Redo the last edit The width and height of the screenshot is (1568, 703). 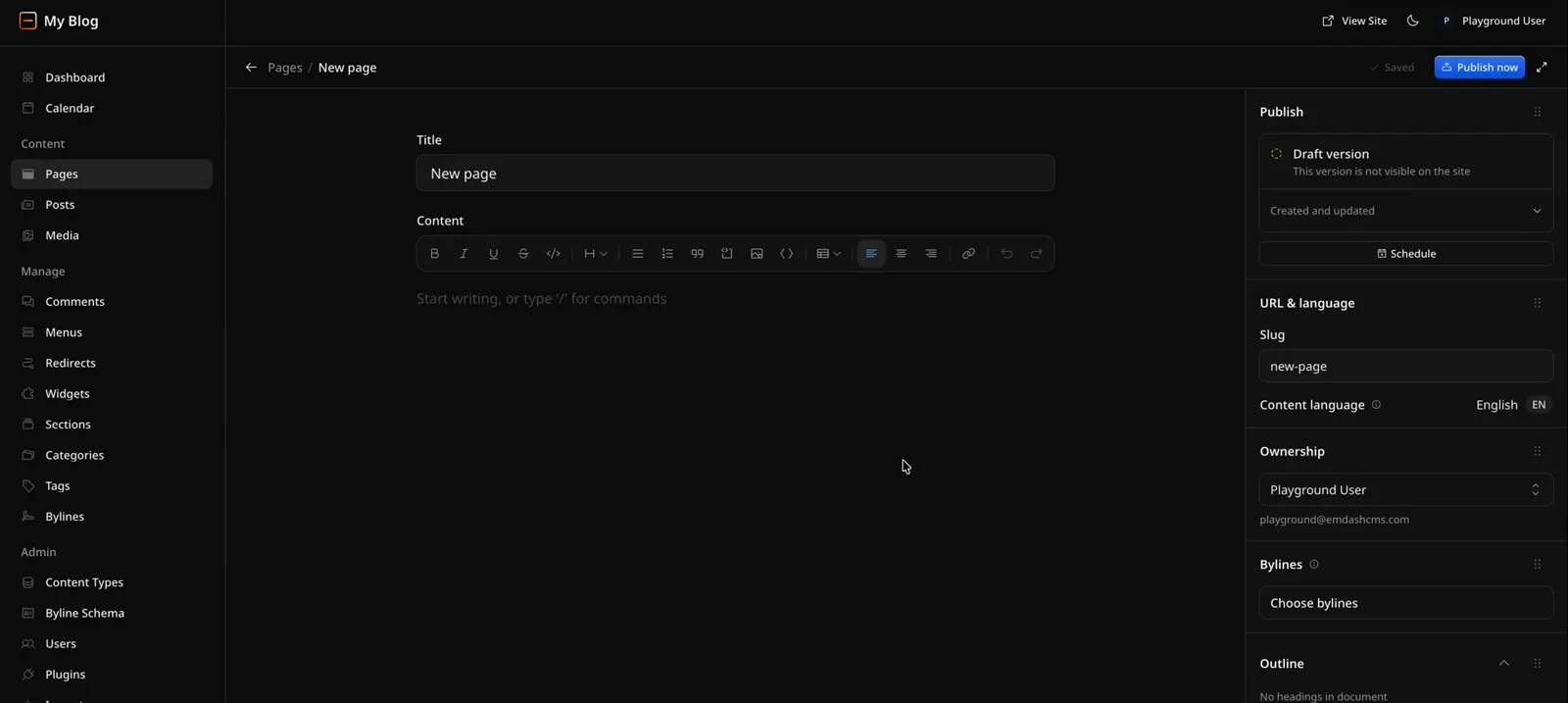[1036, 254]
